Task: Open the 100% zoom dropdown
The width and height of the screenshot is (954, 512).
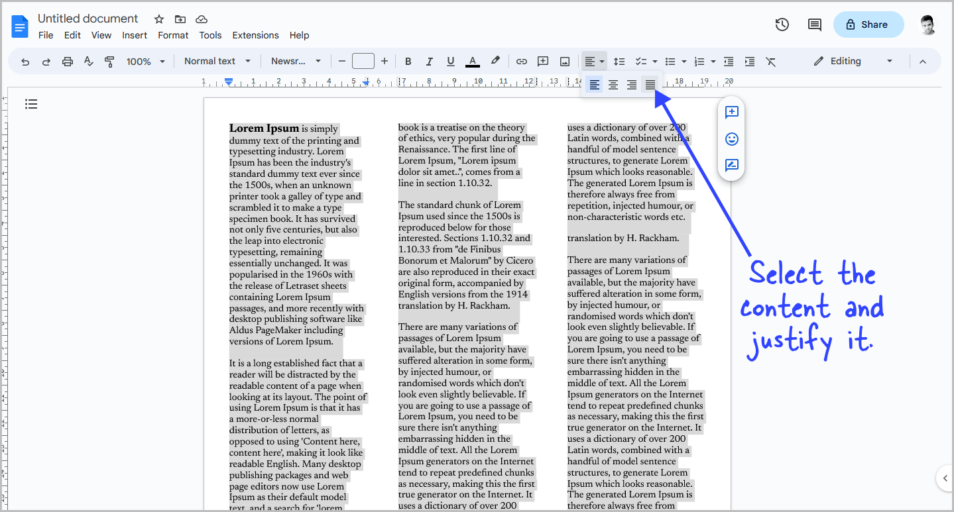Action: pyautogui.click(x=145, y=61)
